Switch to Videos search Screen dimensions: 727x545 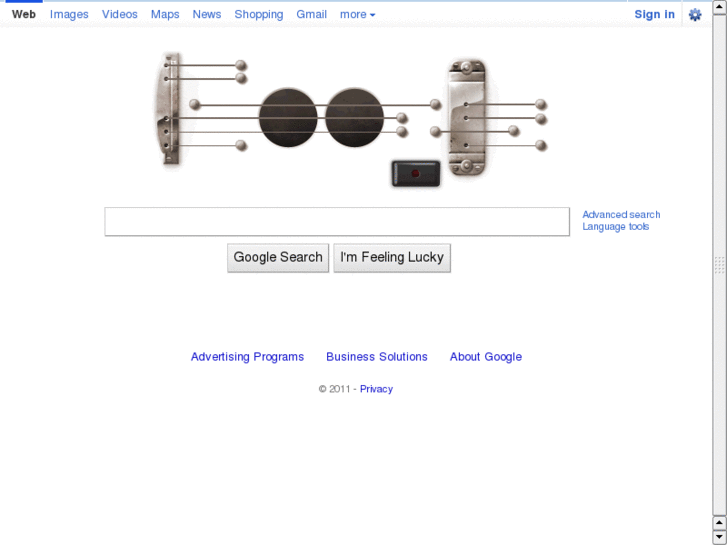pyautogui.click(x=120, y=15)
